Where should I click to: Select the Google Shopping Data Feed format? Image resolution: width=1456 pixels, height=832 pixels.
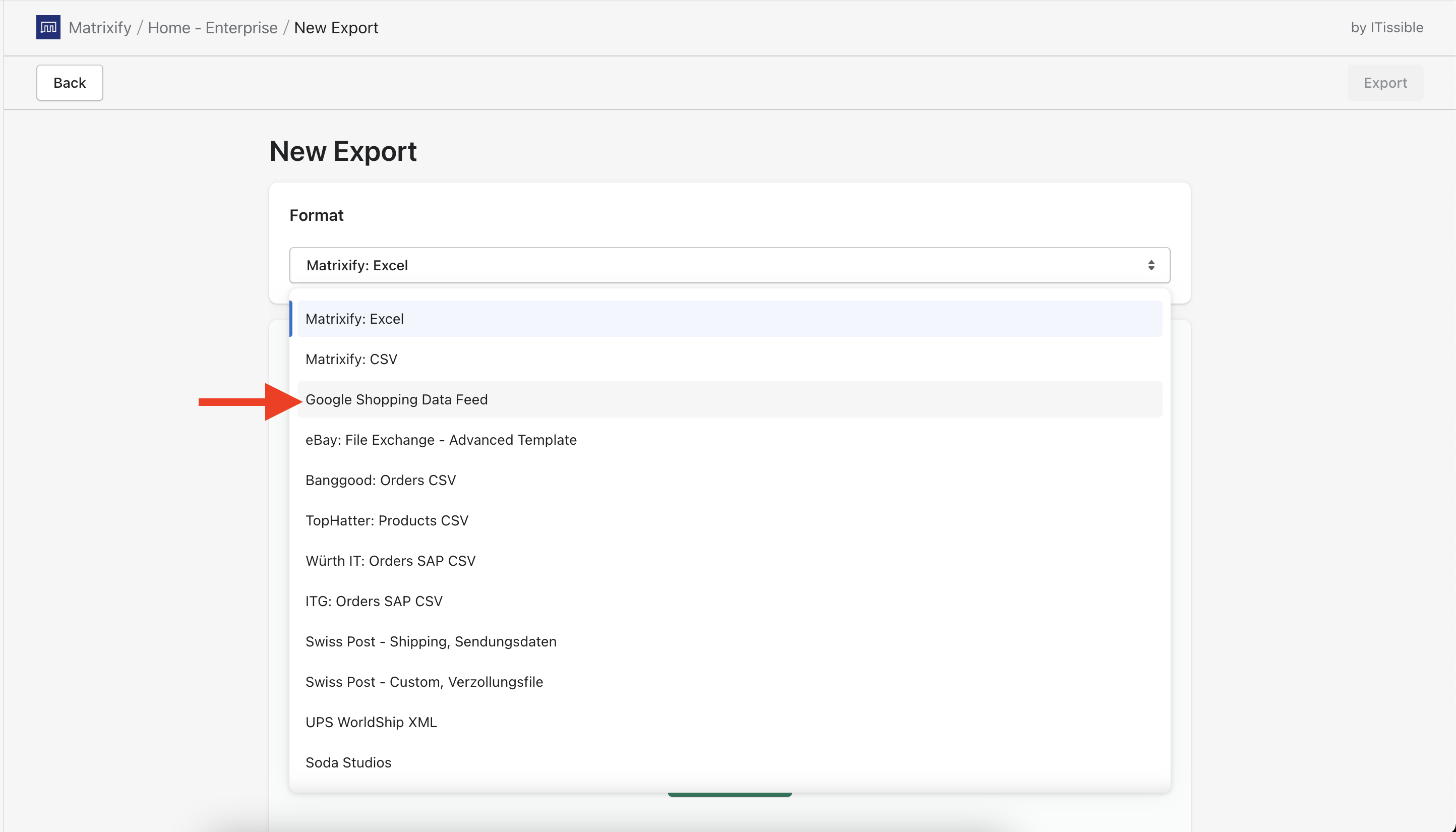pos(396,399)
